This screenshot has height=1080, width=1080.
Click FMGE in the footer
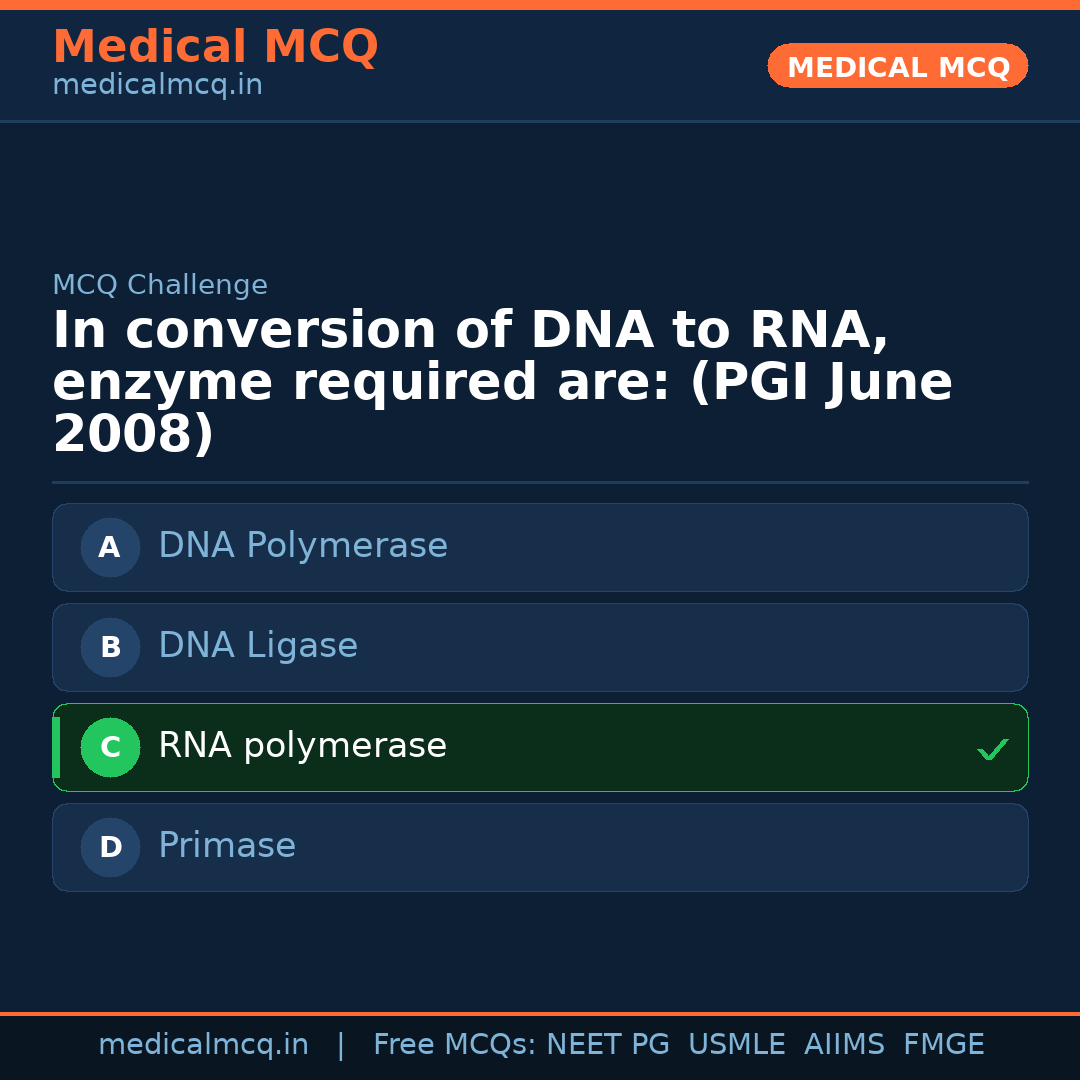(x=944, y=1045)
